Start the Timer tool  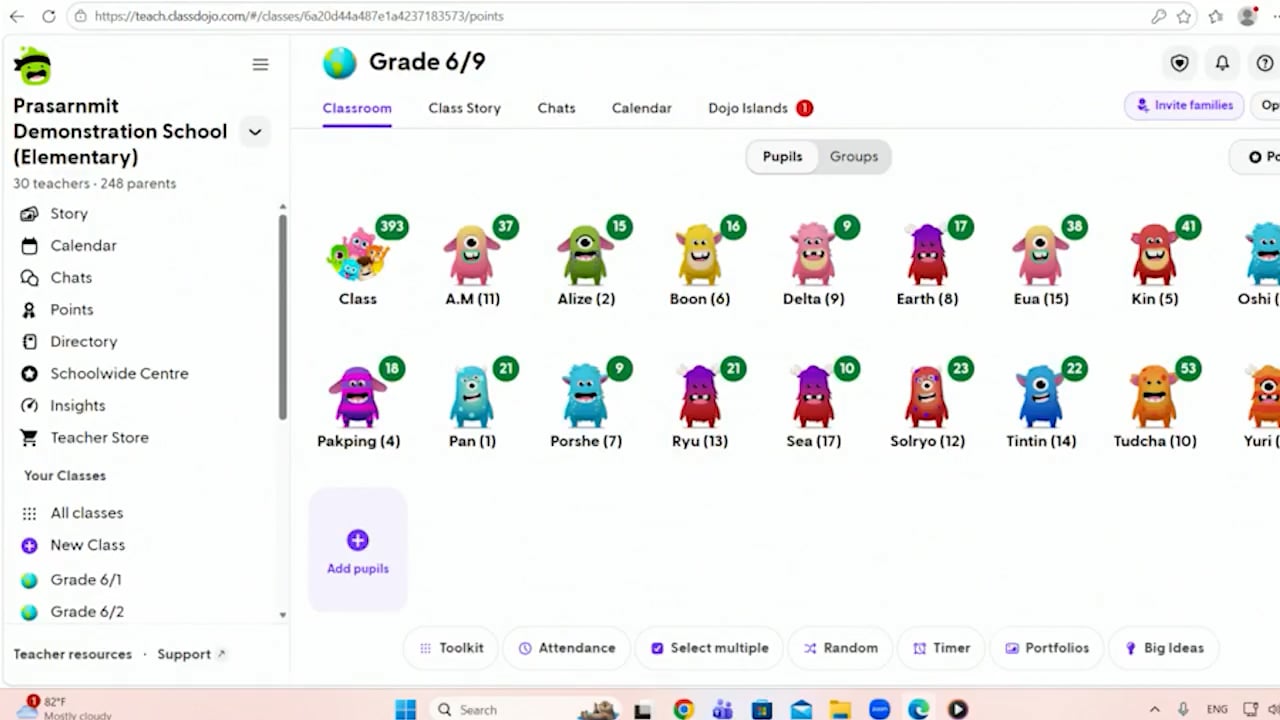(x=941, y=648)
